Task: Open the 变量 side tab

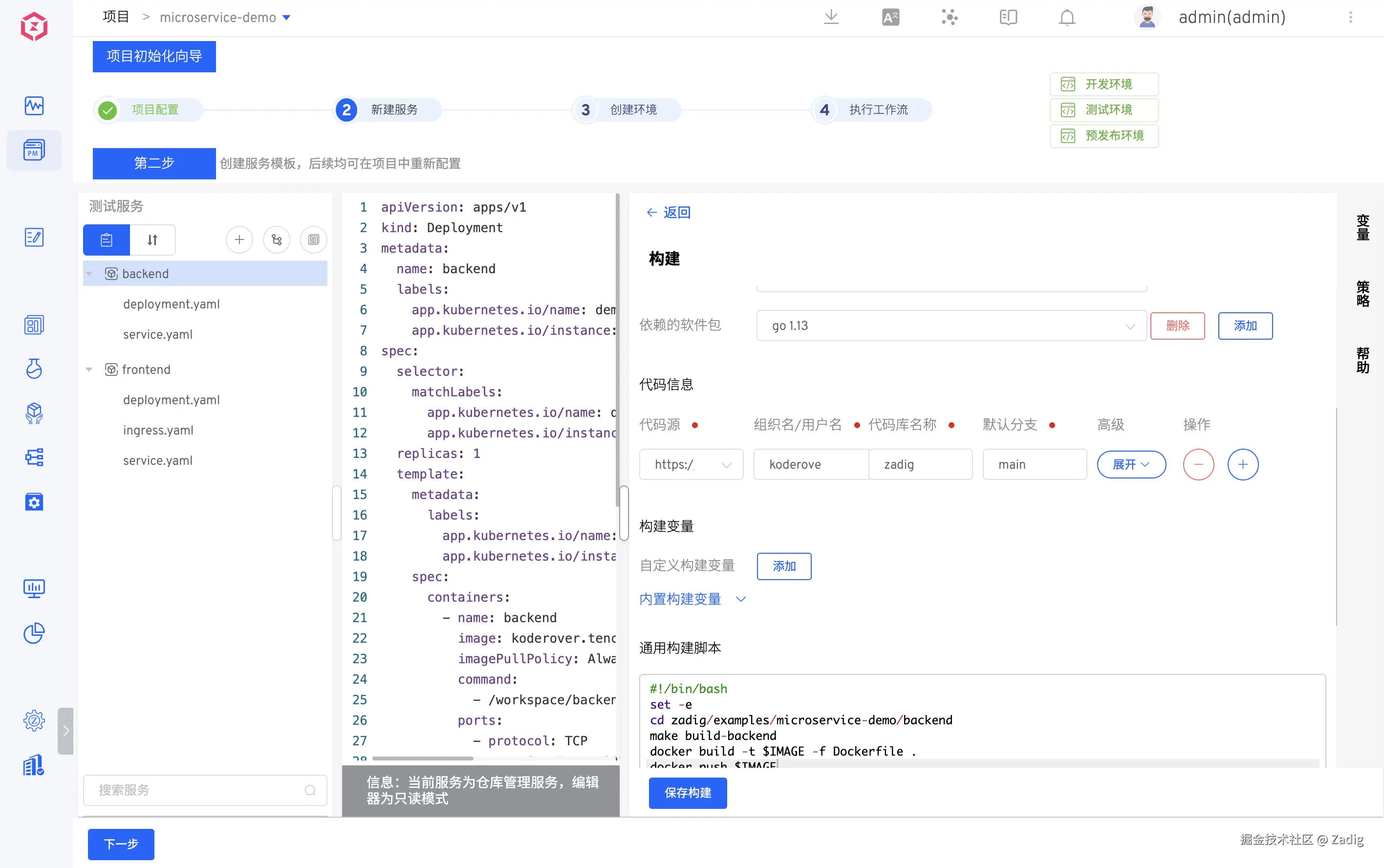Action: (x=1362, y=227)
